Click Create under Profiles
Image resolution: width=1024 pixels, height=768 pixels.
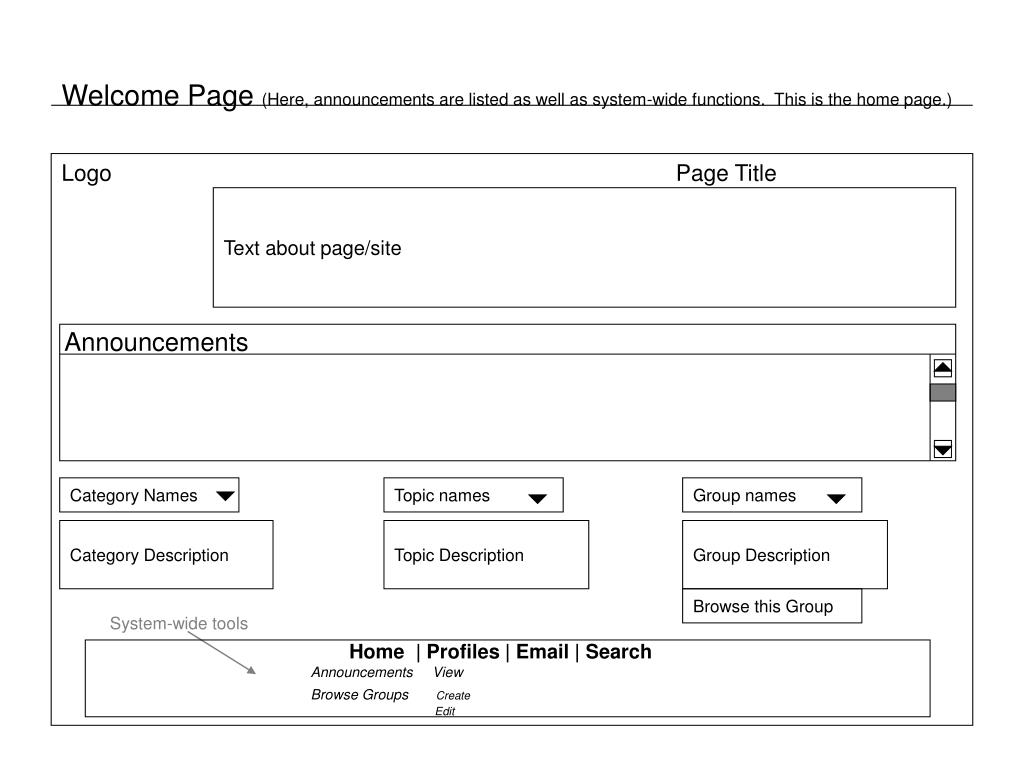point(453,696)
